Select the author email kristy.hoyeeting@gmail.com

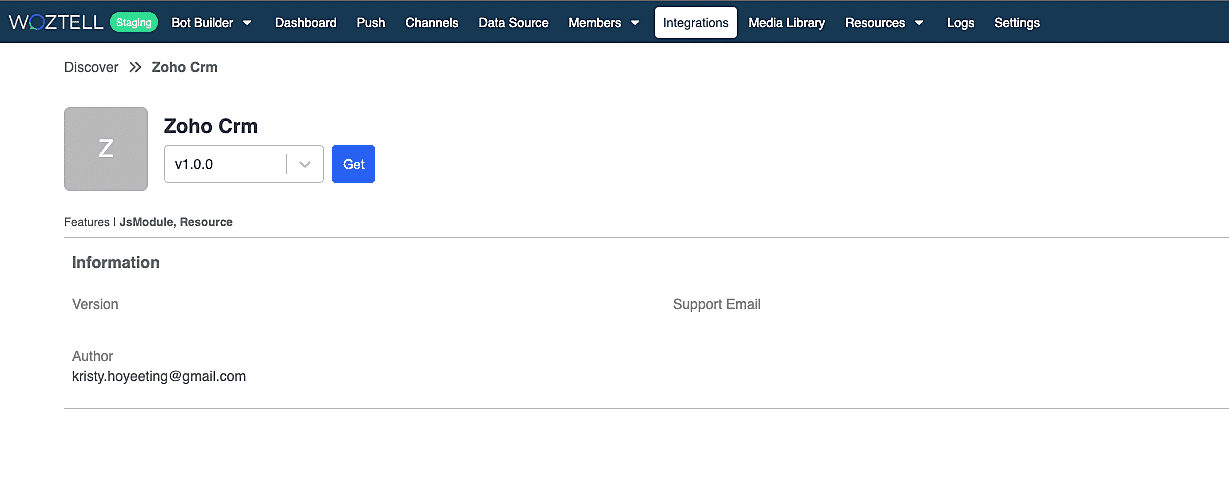[x=159, y=376]
